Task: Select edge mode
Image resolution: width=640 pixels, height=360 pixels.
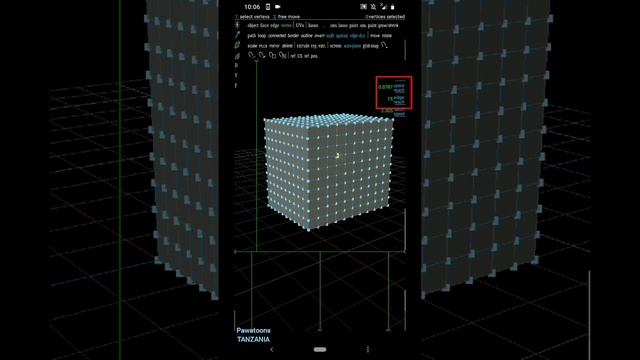Action: coord(275,25)
